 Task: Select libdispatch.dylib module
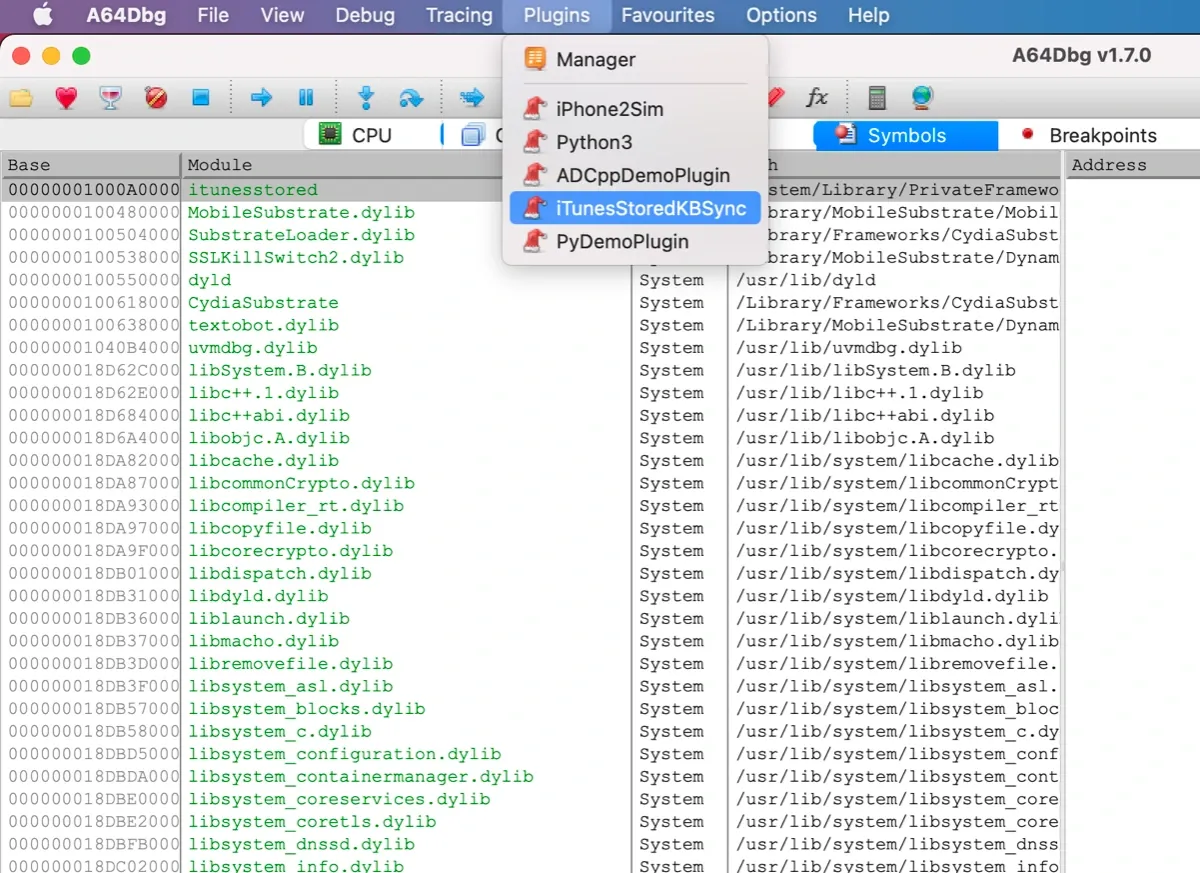279,573
